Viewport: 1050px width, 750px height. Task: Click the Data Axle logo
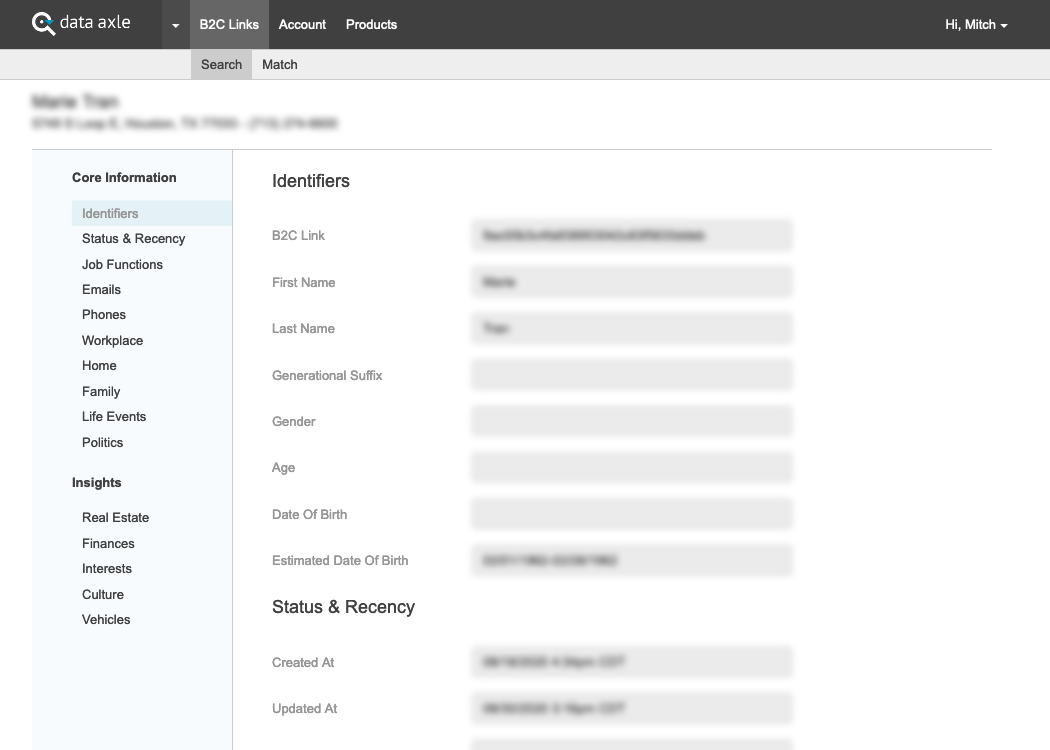[81, 23]
